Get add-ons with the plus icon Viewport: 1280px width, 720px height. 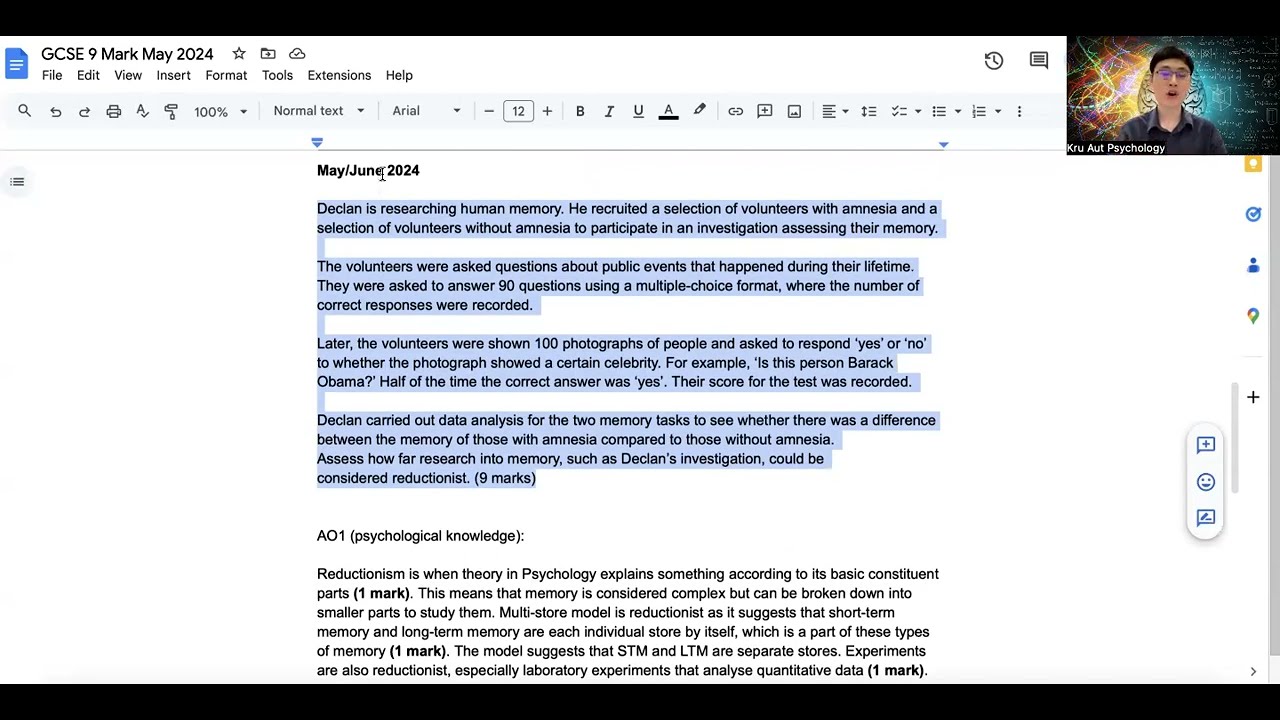(1253, 397)
